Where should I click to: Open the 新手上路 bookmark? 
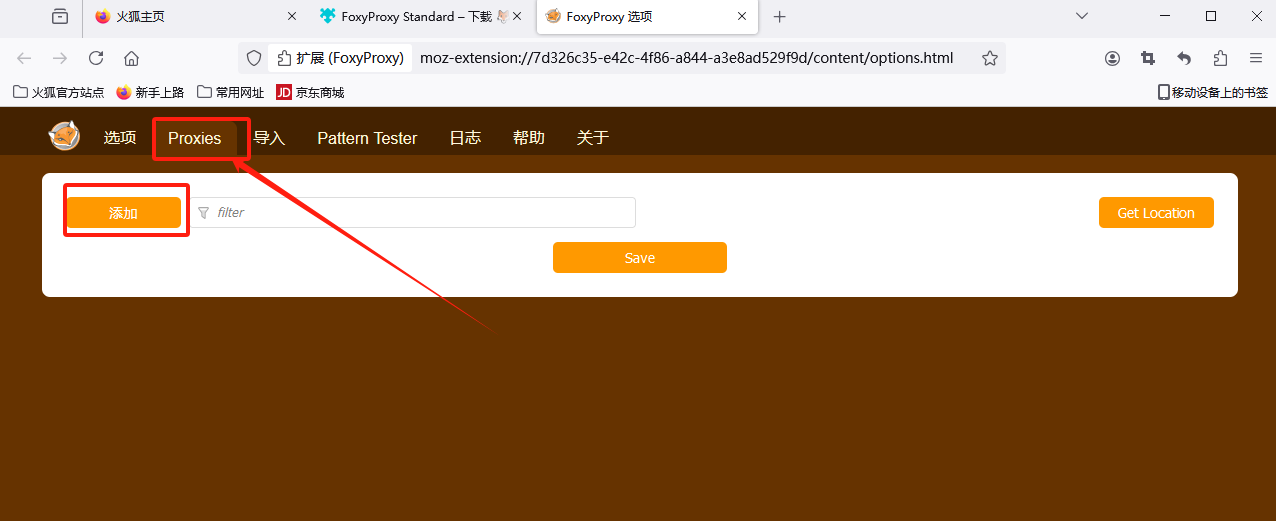(150, 92)
